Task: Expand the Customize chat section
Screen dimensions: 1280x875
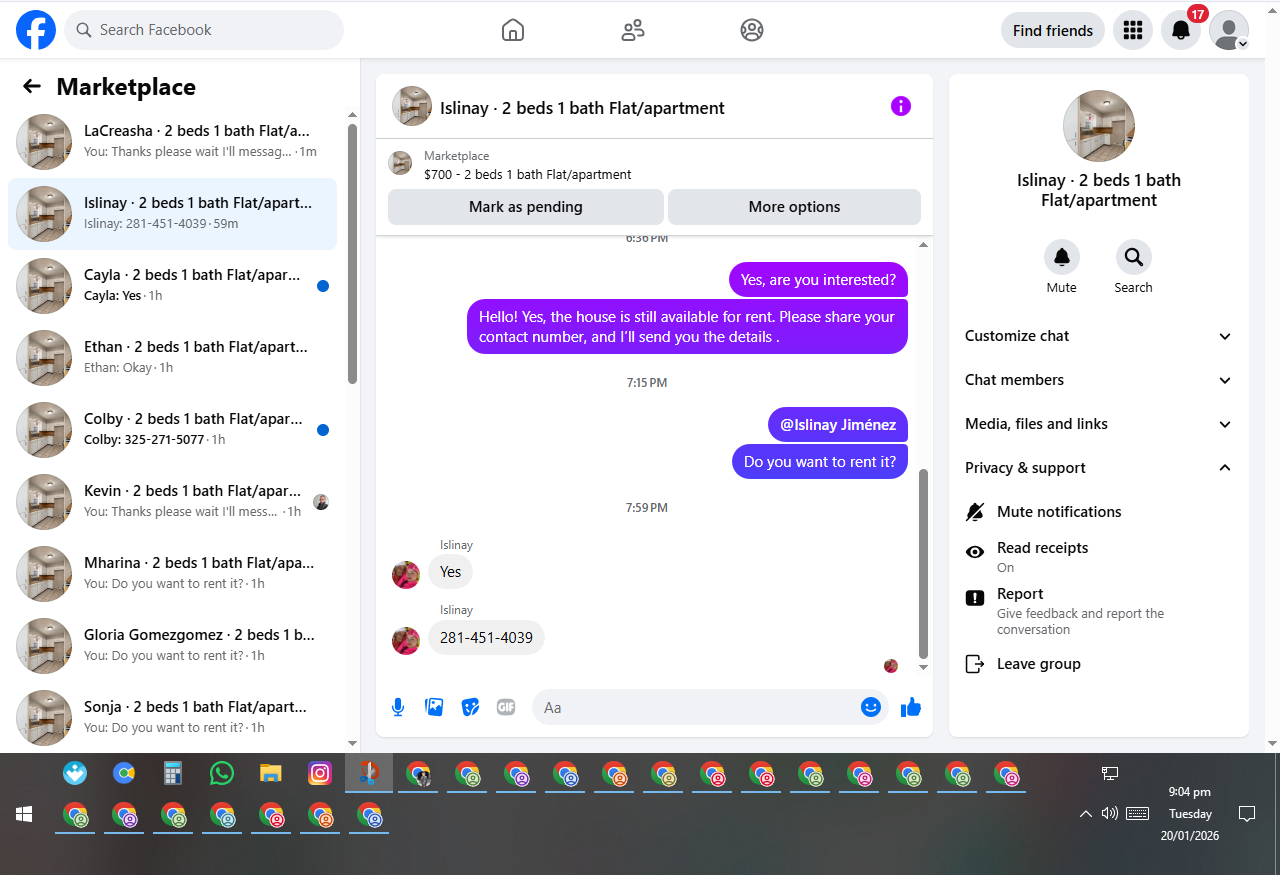Action: (x=1099, y=336)
